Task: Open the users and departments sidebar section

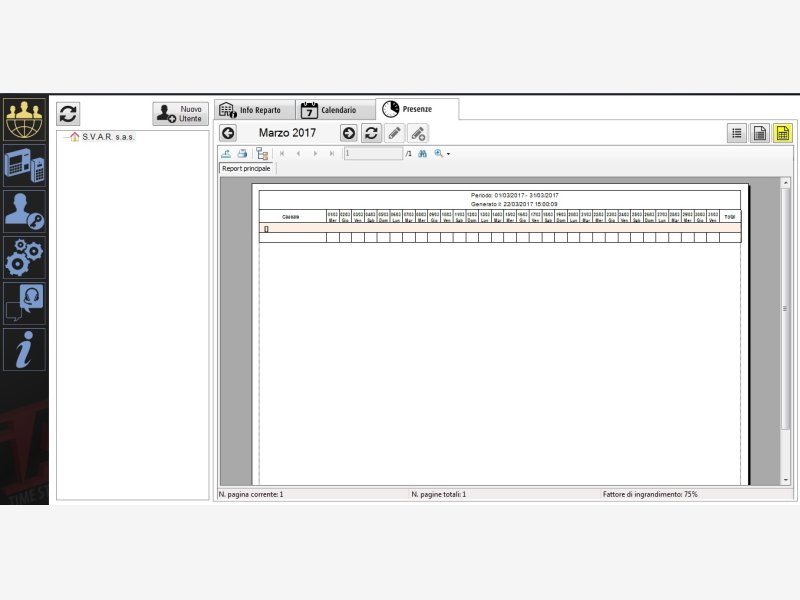Action: click(x=25, y=119)
